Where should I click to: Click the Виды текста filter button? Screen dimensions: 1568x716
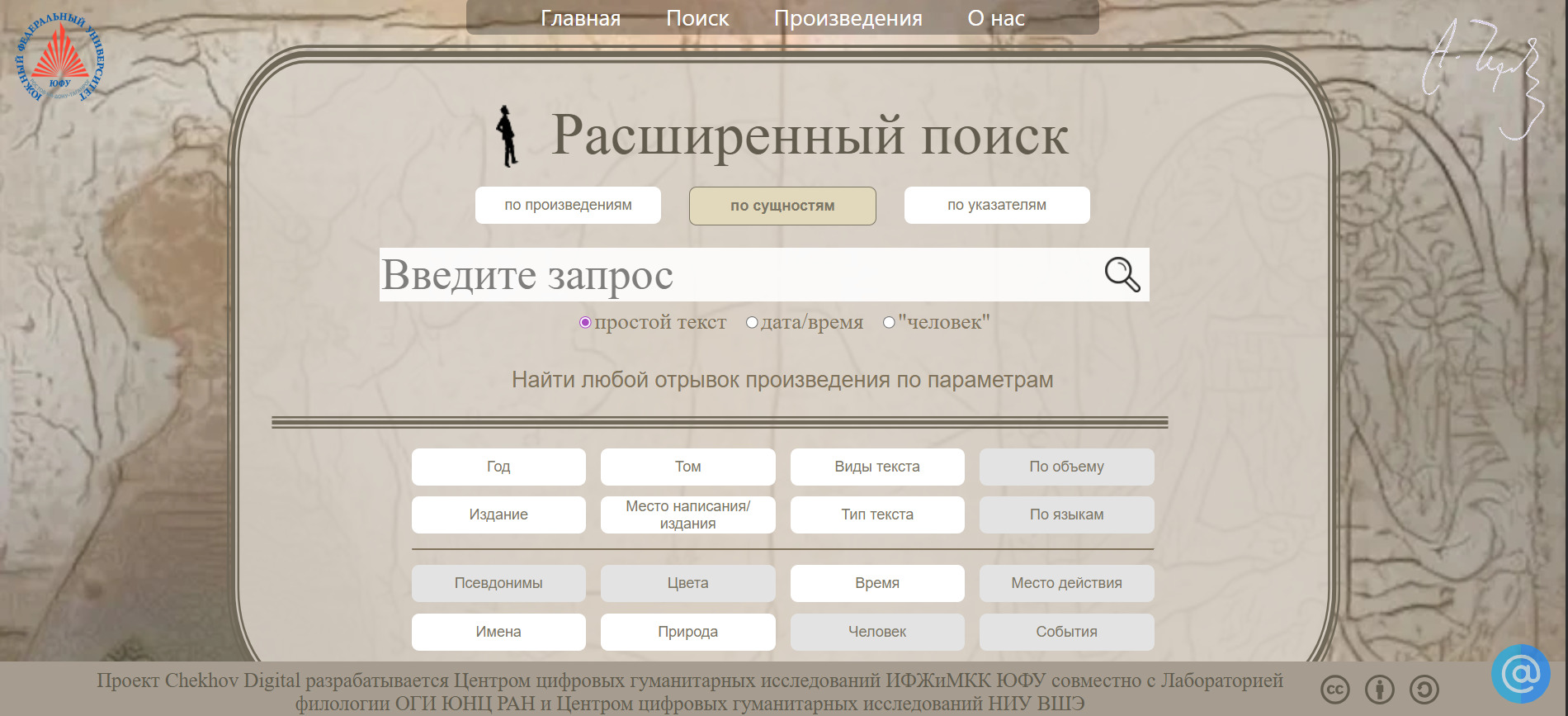click(x=877, y=467)
